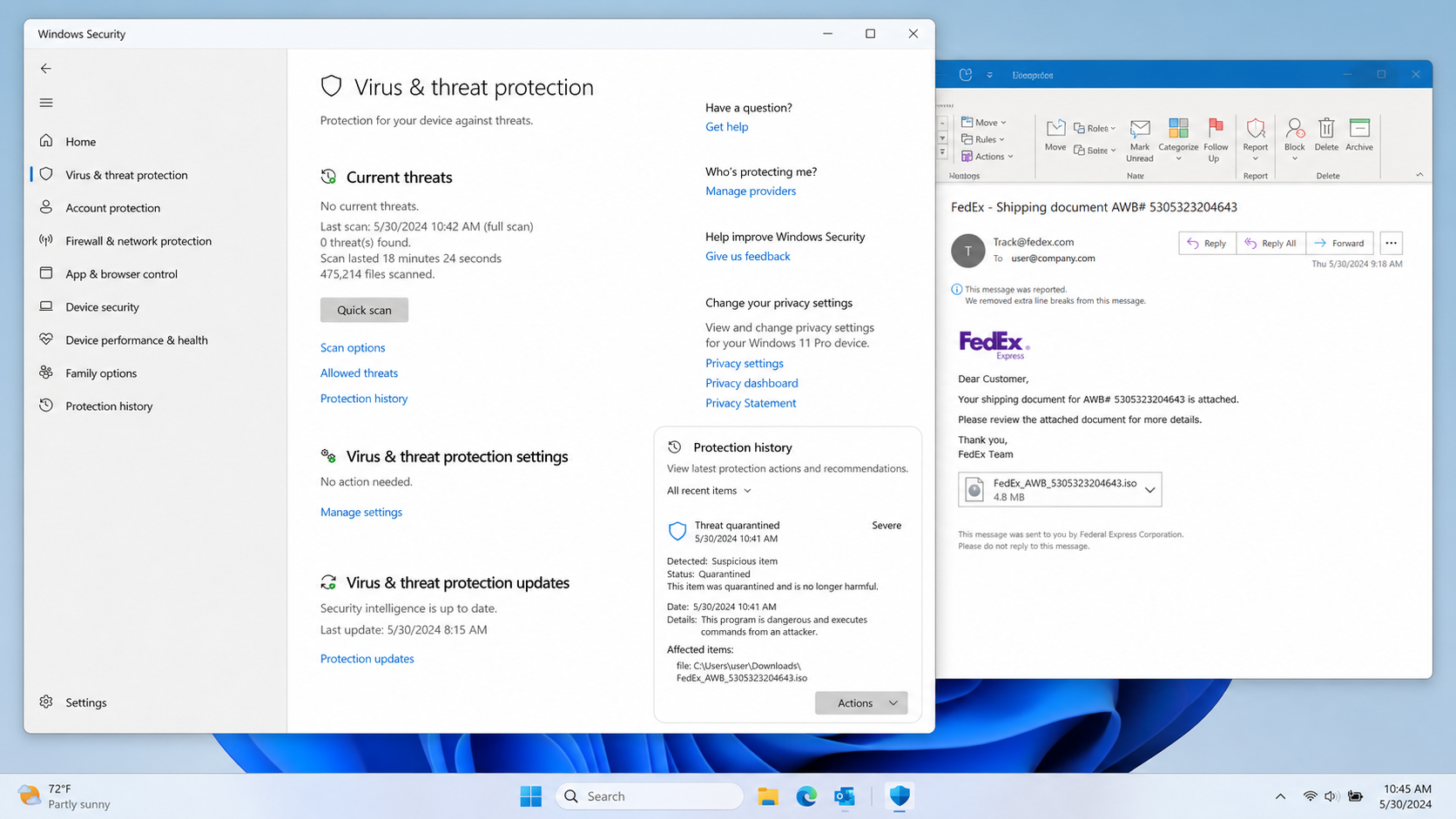The image size is (1456, 819).
Task: Click the taskbar Search box
Action: (x=650, y=796)
